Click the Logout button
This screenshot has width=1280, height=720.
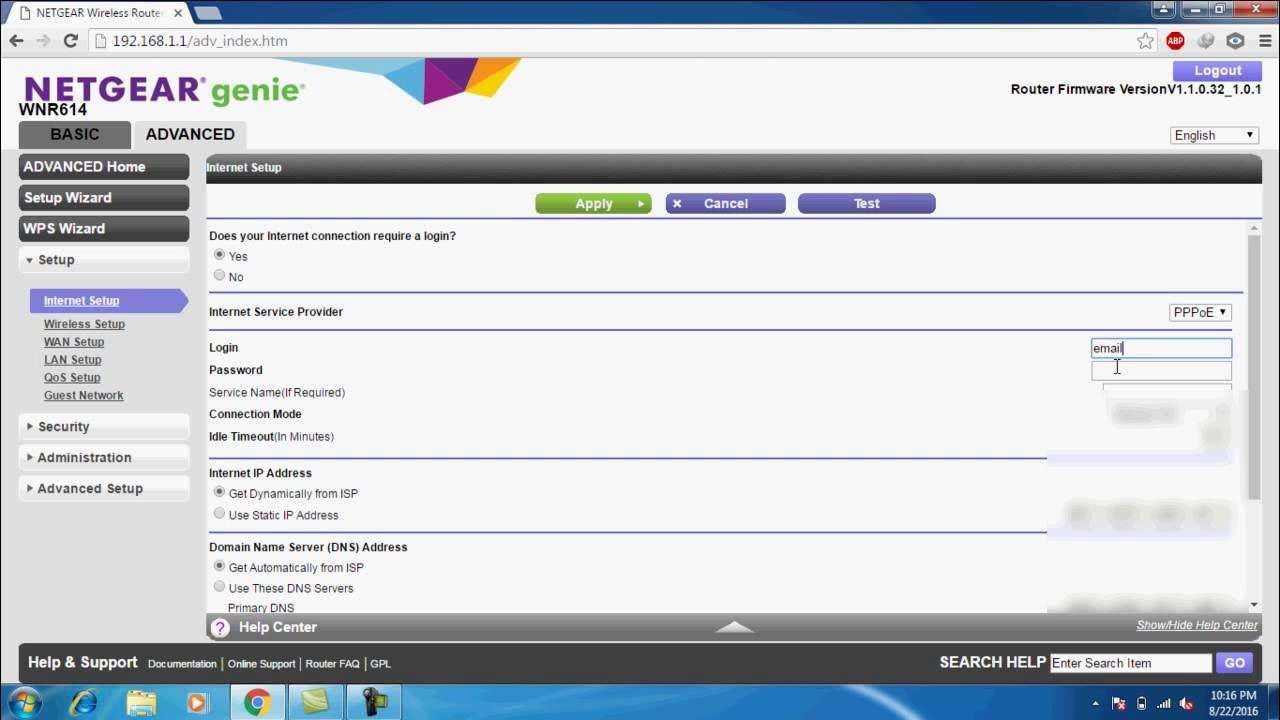click(x=1217, y=71)
